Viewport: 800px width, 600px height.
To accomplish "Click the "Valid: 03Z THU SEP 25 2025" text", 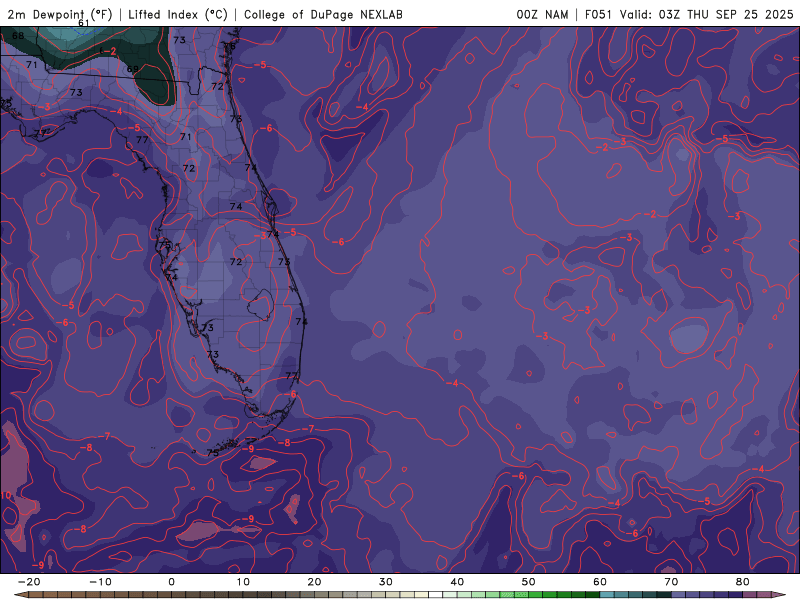I will [707, 14].
